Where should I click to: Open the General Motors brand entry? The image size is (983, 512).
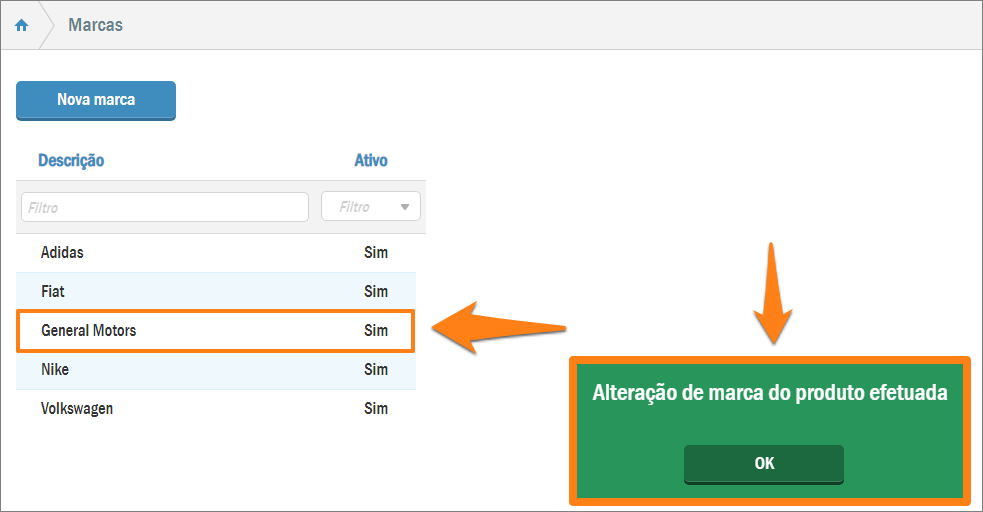click(x=88, y=331)
